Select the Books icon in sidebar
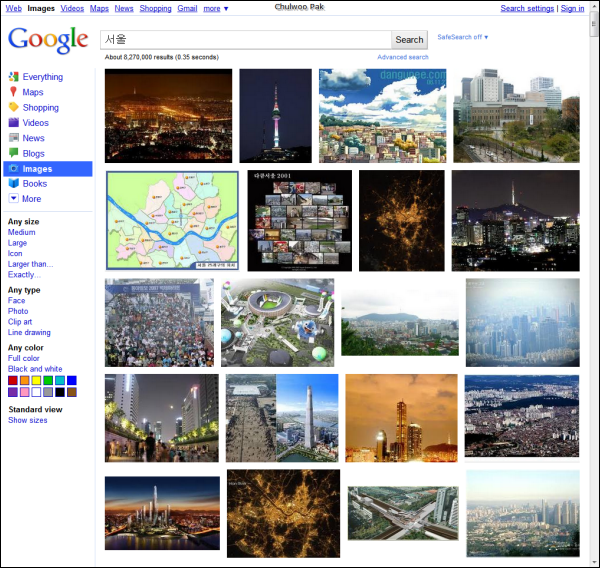The width and height of the screenshot is (600, 568). 13,184
